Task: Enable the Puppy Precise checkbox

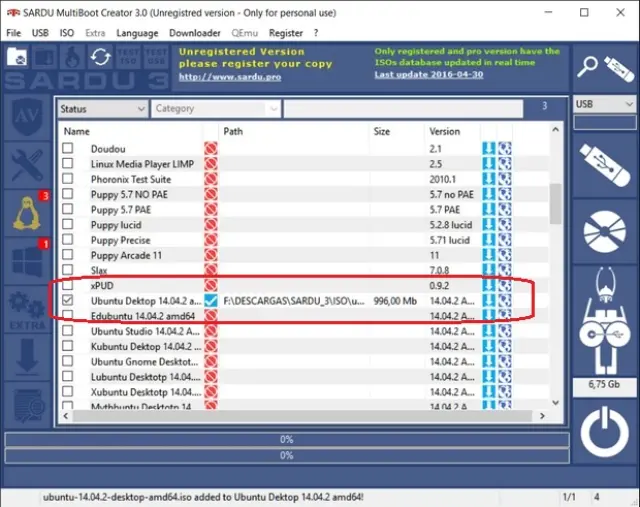Action: [68, 240]
